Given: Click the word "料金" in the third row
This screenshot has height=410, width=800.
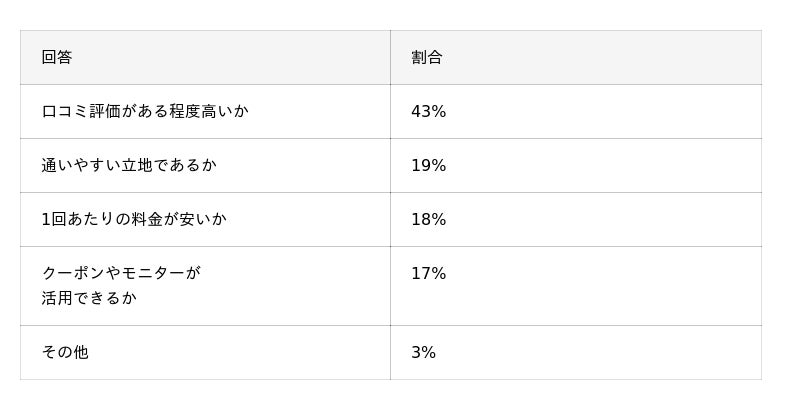Looking at the screenshot, I should click(x=146, y=220).
